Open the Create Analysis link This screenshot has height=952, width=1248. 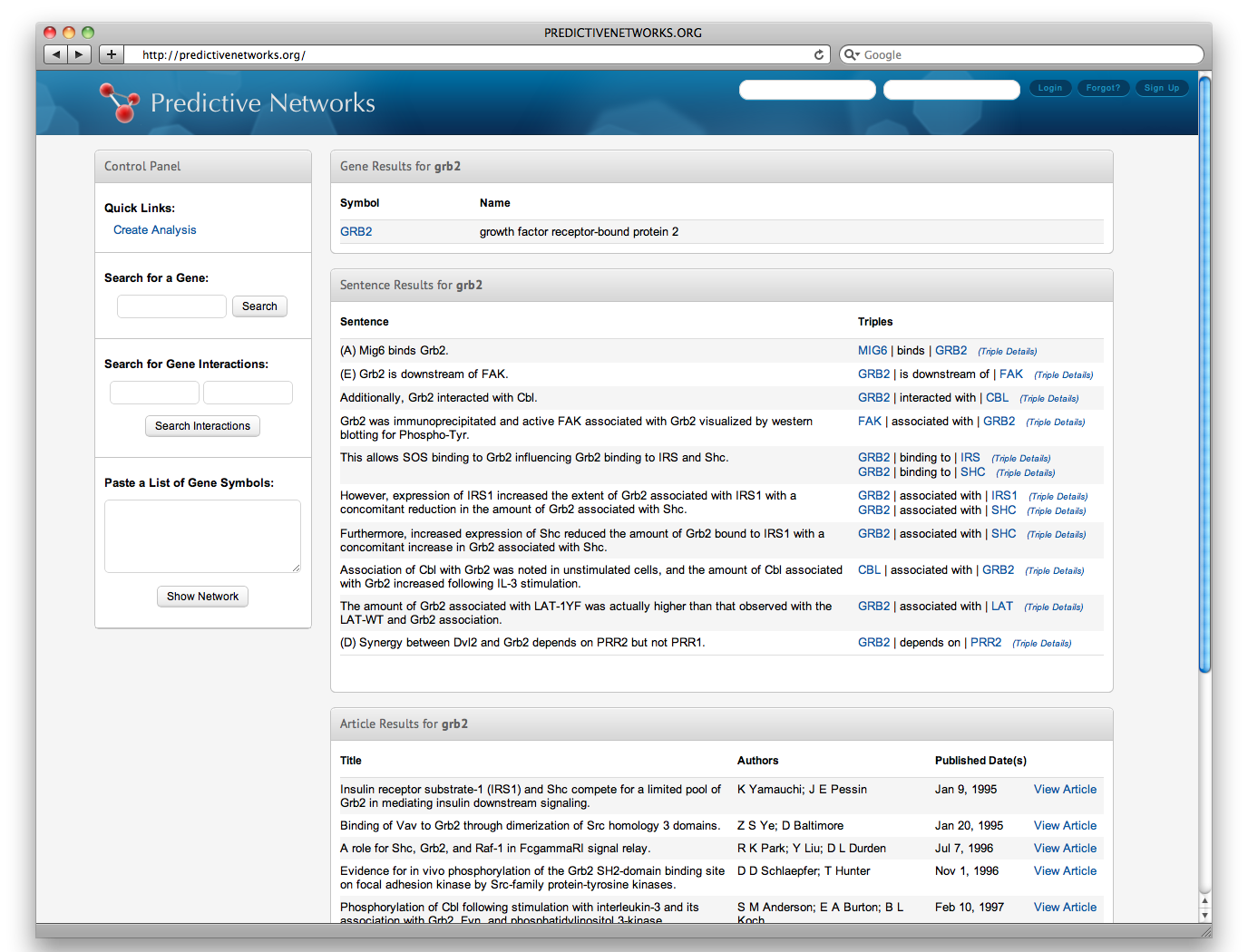coord(155,230)
